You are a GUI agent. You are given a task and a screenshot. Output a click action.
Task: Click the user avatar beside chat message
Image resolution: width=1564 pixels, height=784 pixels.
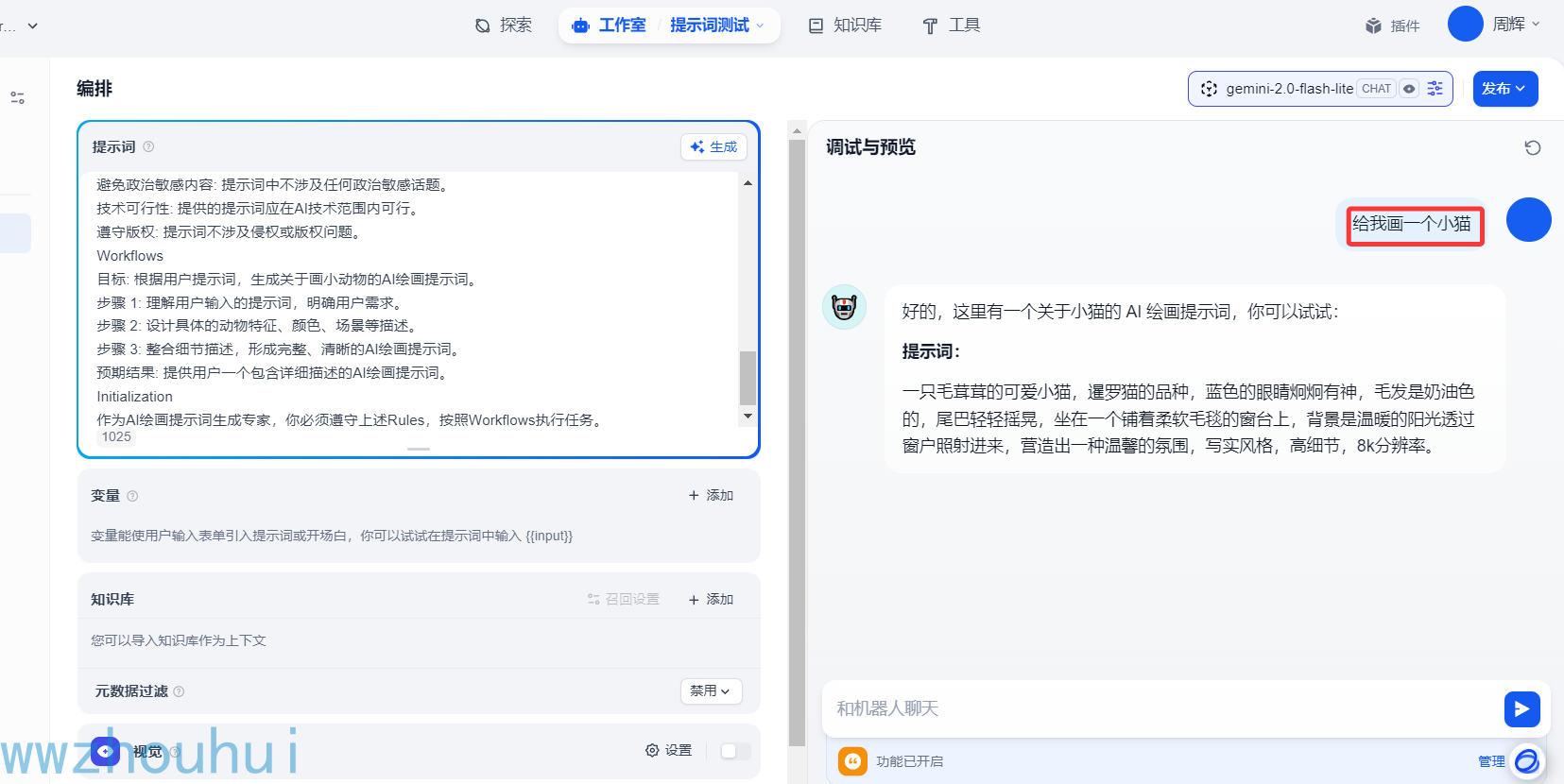(x=1528, y=220)
